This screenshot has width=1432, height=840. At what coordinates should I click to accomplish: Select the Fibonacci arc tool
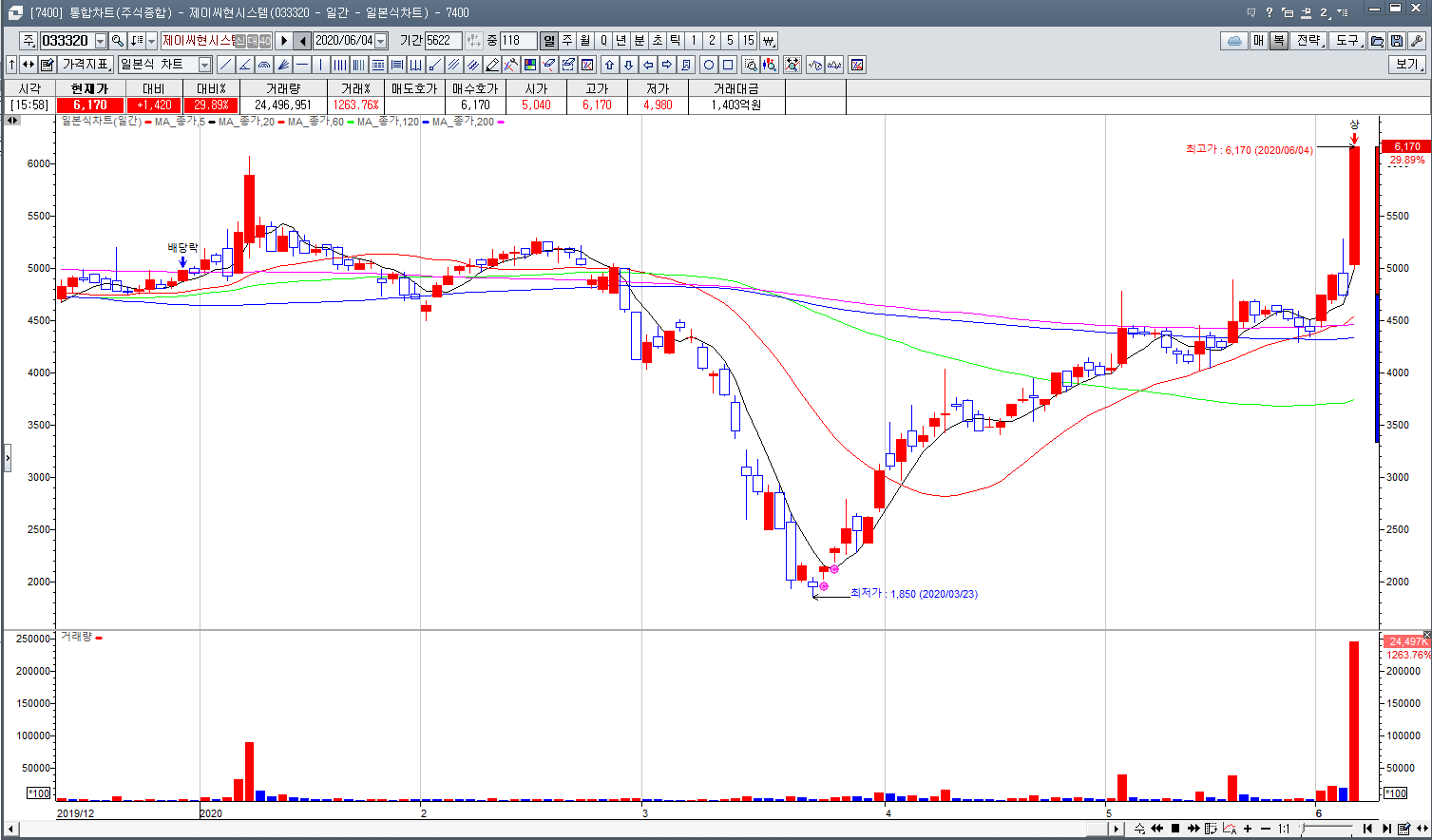point(263,65)
